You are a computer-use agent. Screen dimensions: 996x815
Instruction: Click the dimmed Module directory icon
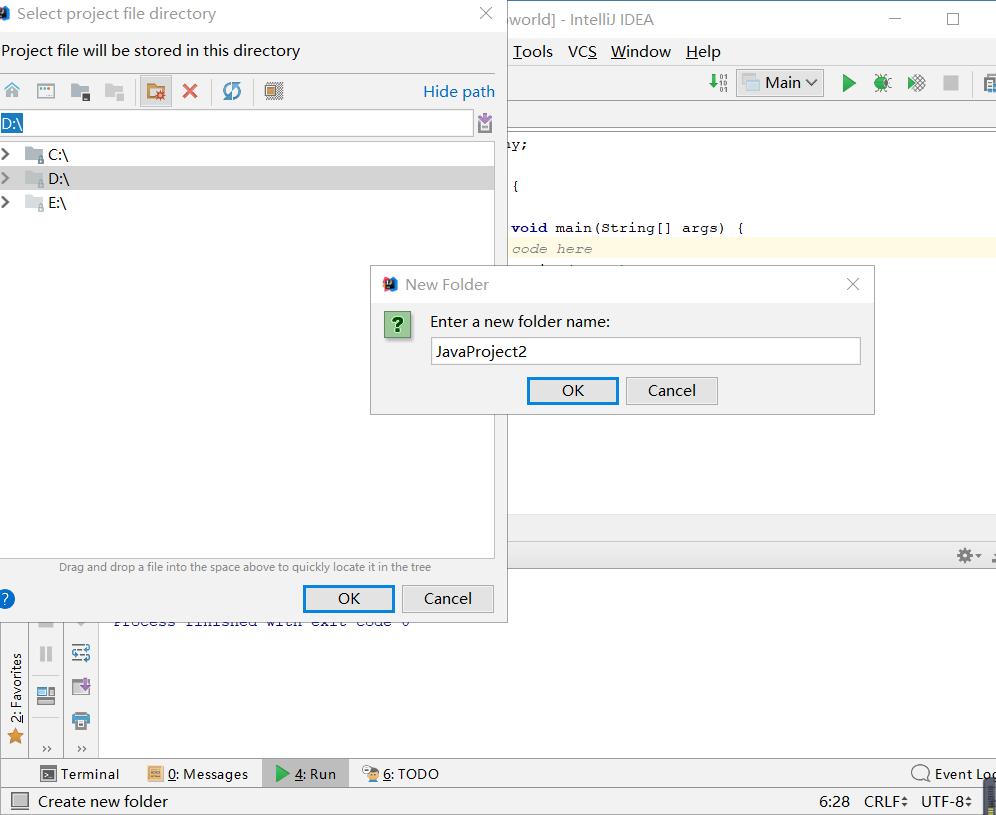coord(114,91)
